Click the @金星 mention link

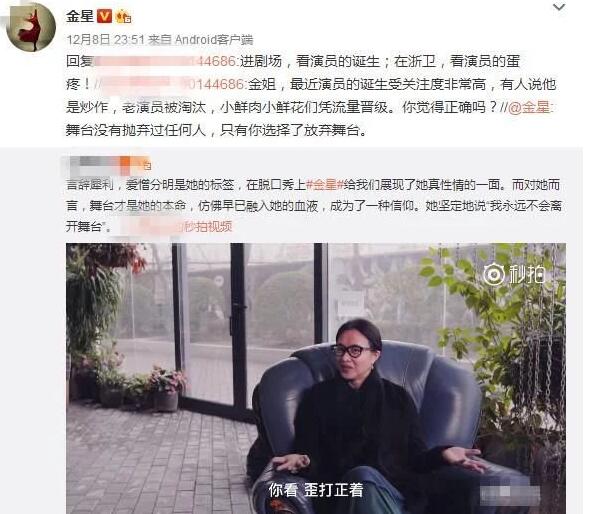[x=529, y=108]
